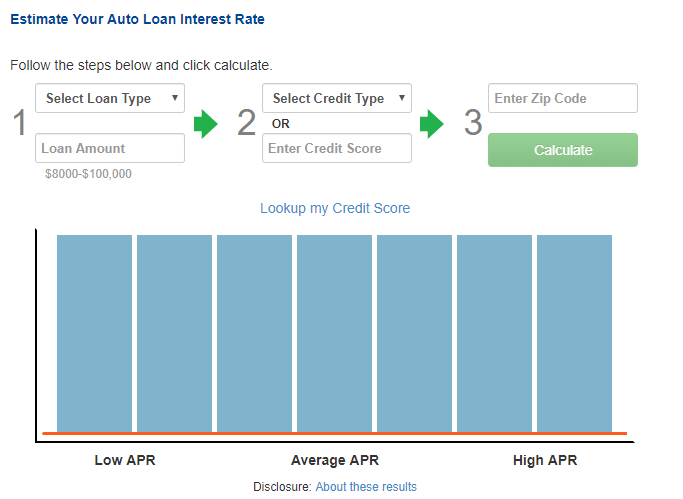Image resolution: width=683 pixels, height=499 pixels.
Task: Click the Enter Credit Score field
Action: (x=337, y=148)
